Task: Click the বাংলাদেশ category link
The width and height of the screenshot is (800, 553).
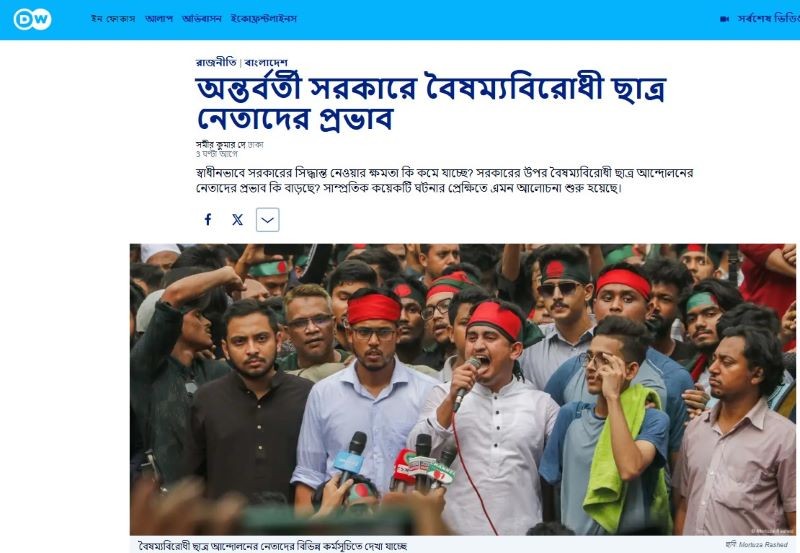Action: coord(266,62)
